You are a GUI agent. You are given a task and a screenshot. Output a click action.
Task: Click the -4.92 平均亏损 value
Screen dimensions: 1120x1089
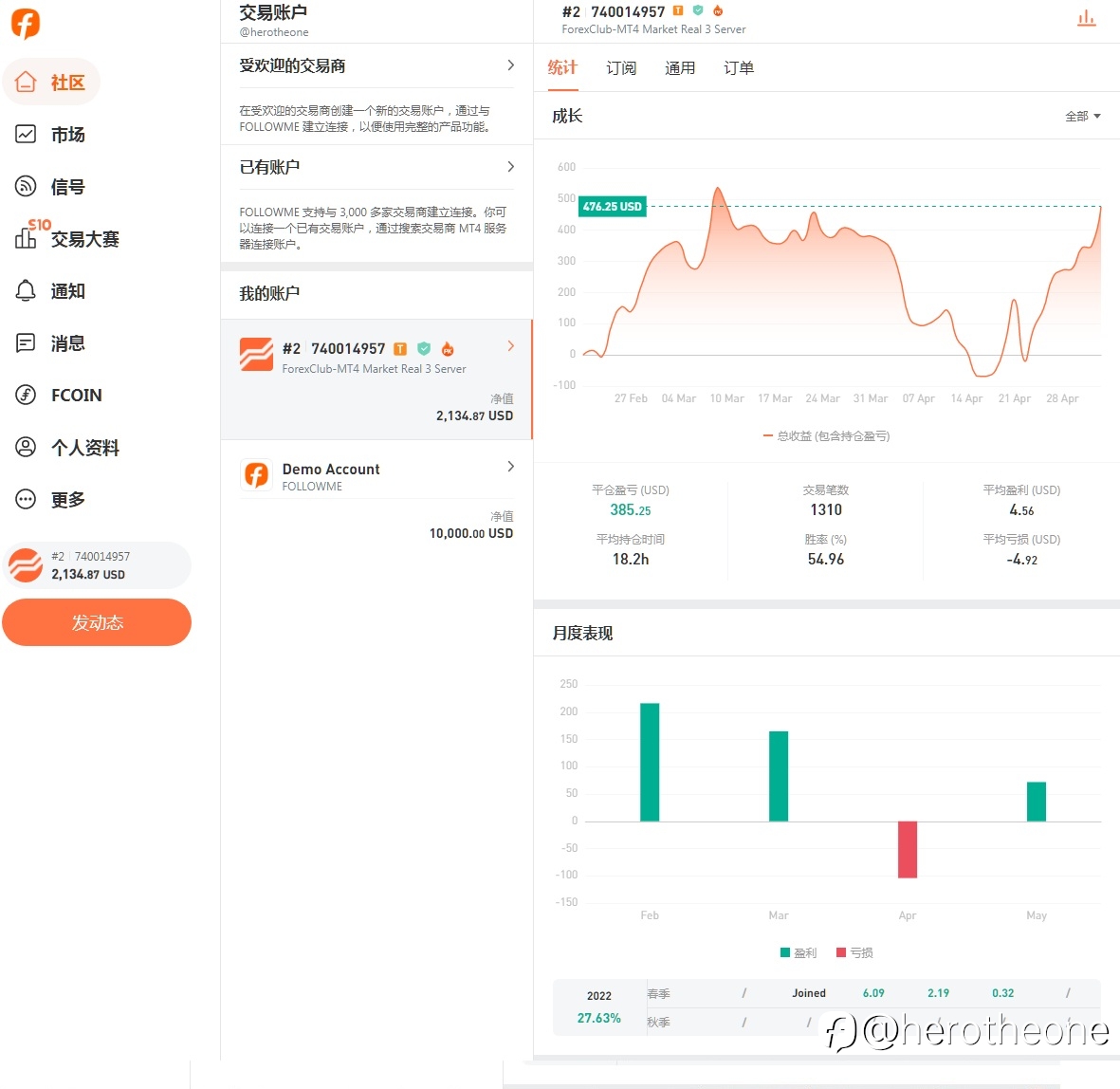coord(1021,560)
